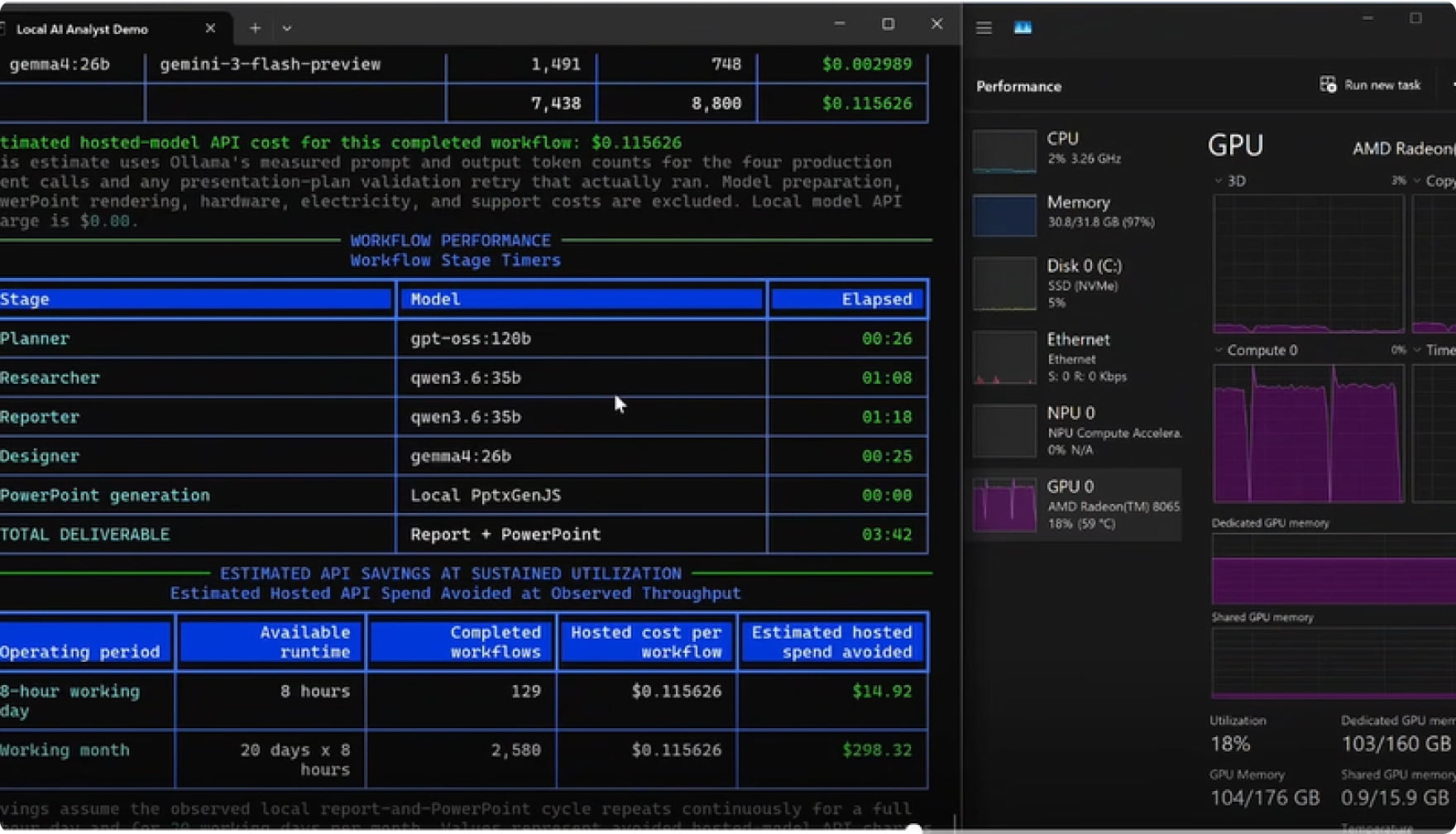Click the Researcher stage row

click(463, 377)
